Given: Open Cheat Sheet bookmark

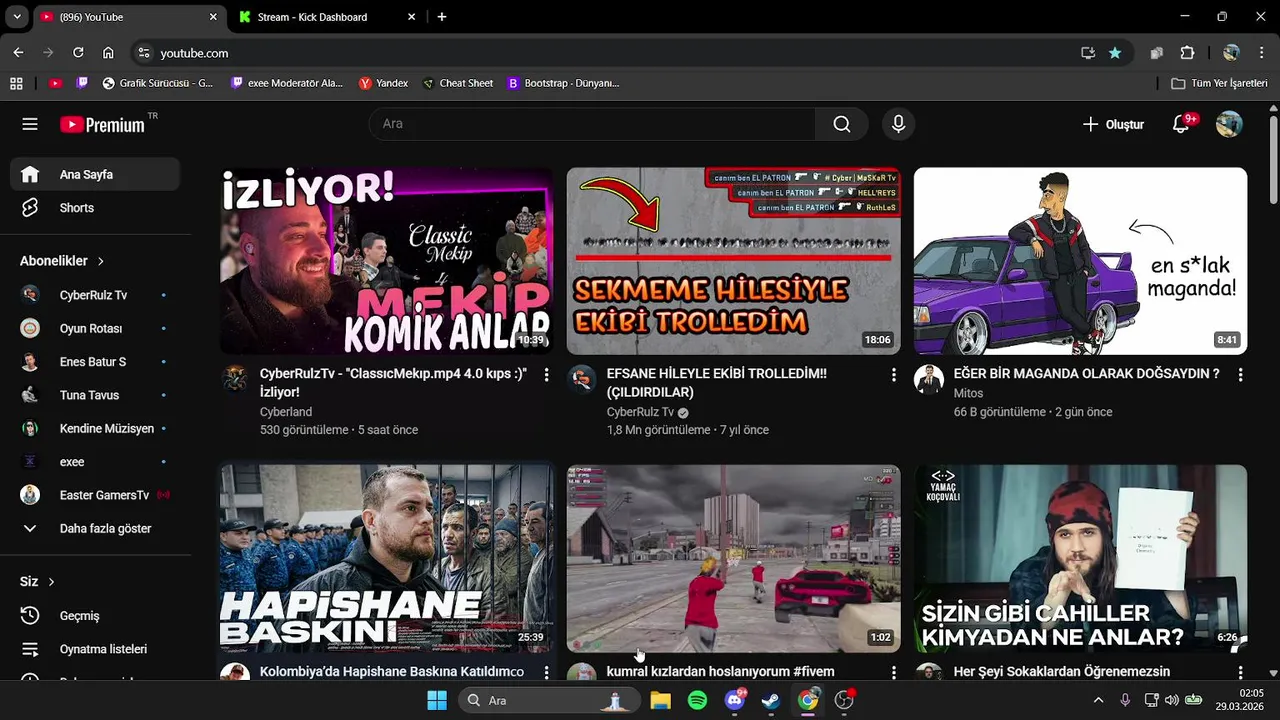Looking at the screenshot, I should (x=458, y=83).
